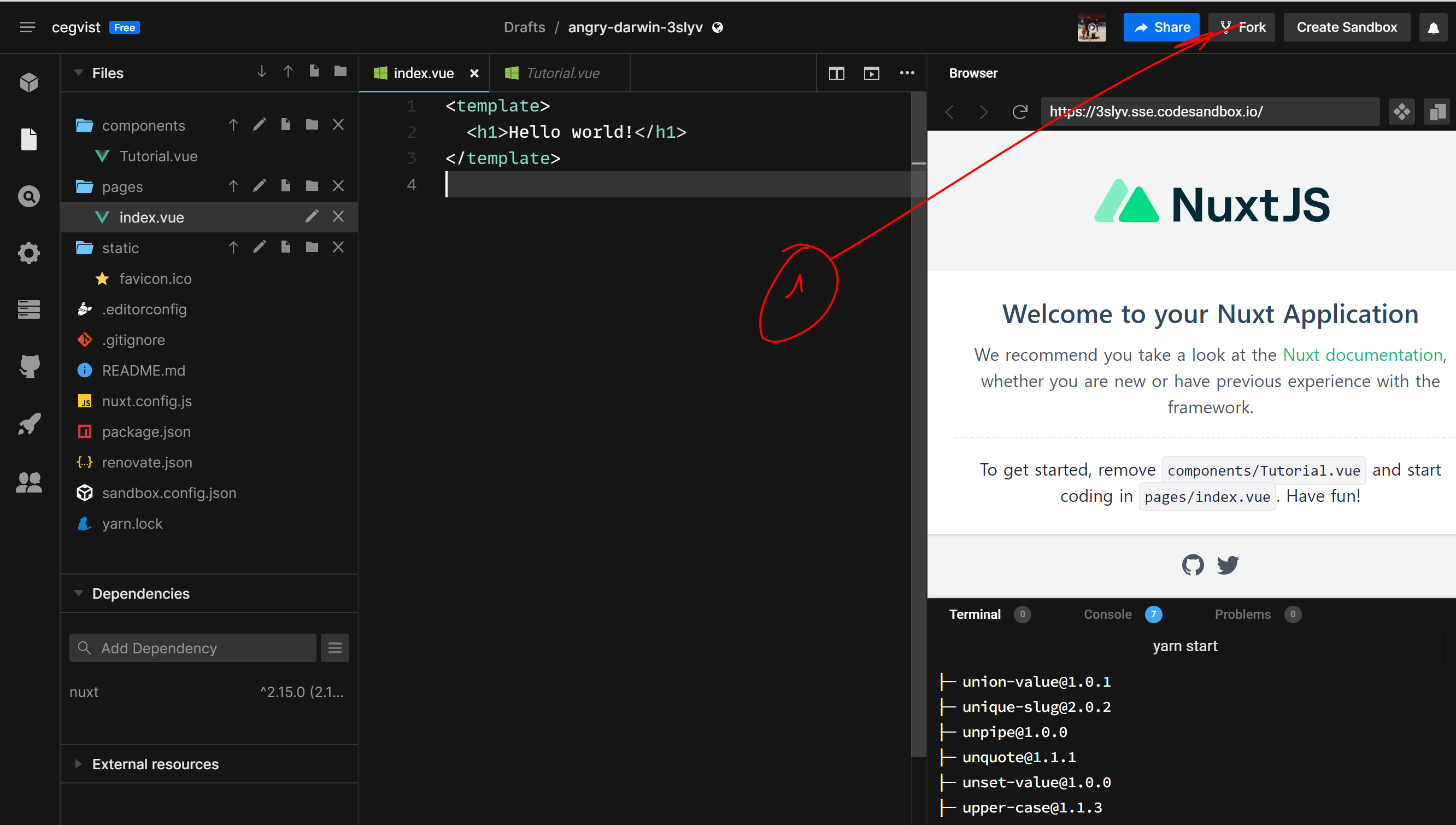This screenshot has height=825, width=1456.
Task: Select the yarn start terminal tab
Action: tap(1185, 646)
